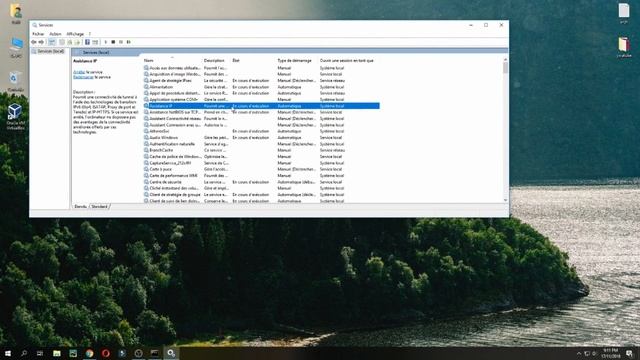Select the Carte de performance WMI service
The height and width of the screenshot is (360, 640).
pos(173,176)
